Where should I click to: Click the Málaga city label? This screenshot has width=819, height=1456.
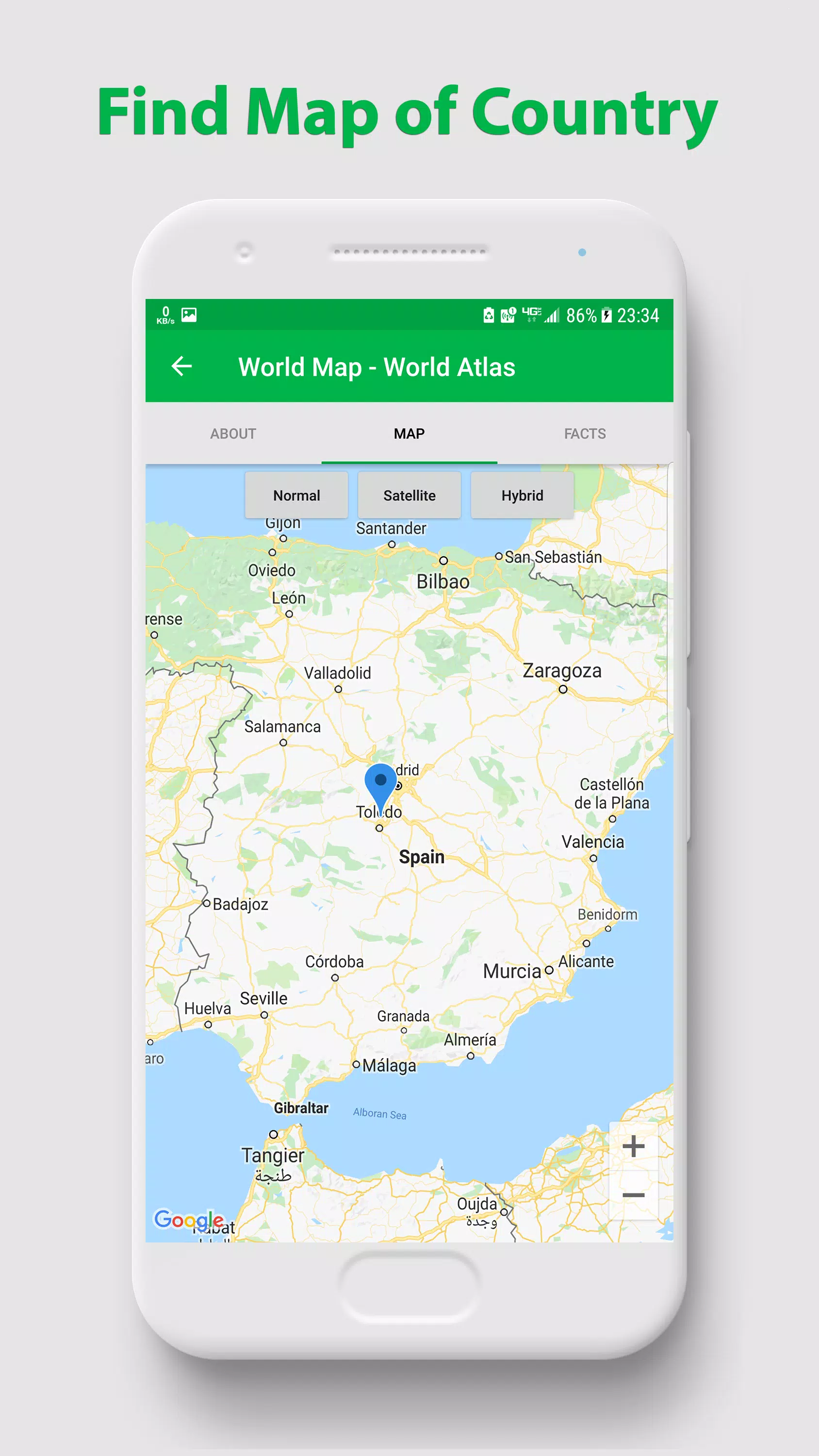pyautogui.click(x=390, y=1066)
